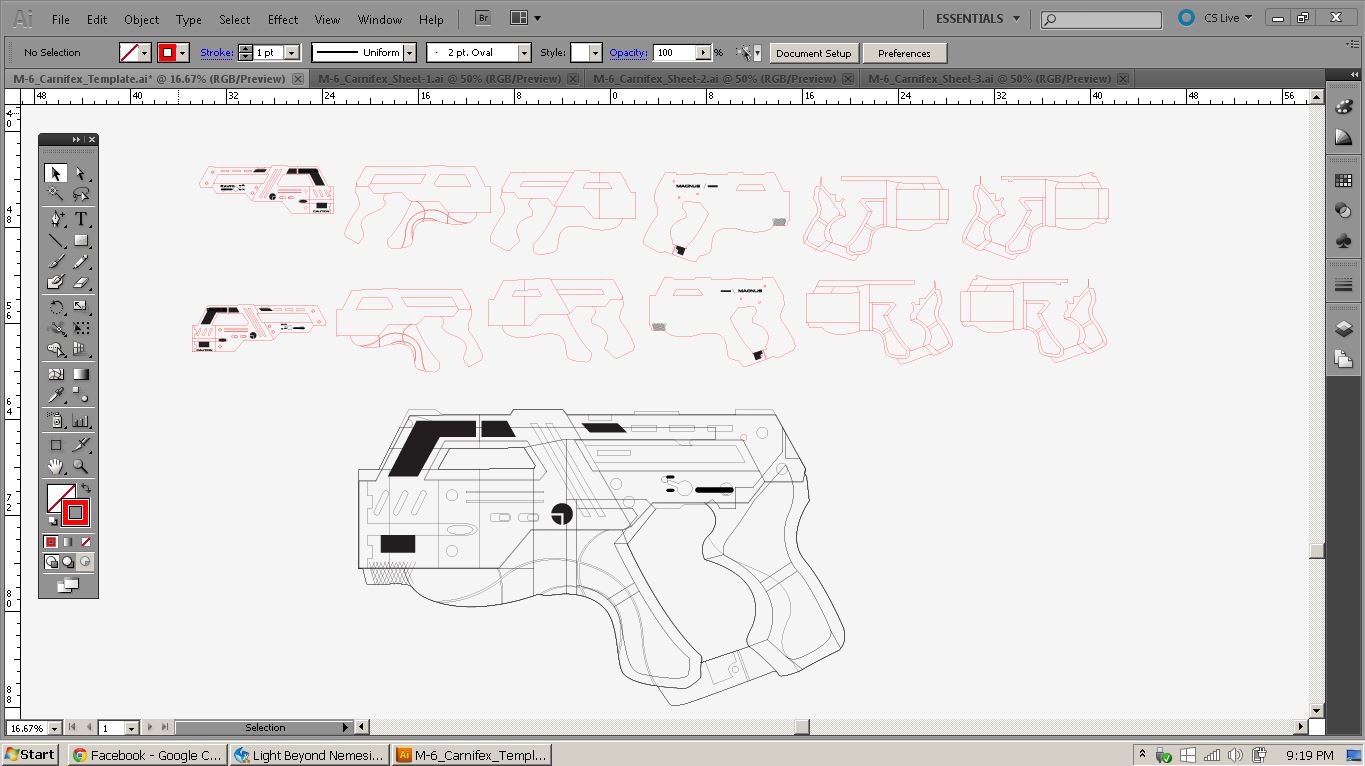
Task: Open 2 pt. Oval brush dropdown
Action: tap(523, 53)
